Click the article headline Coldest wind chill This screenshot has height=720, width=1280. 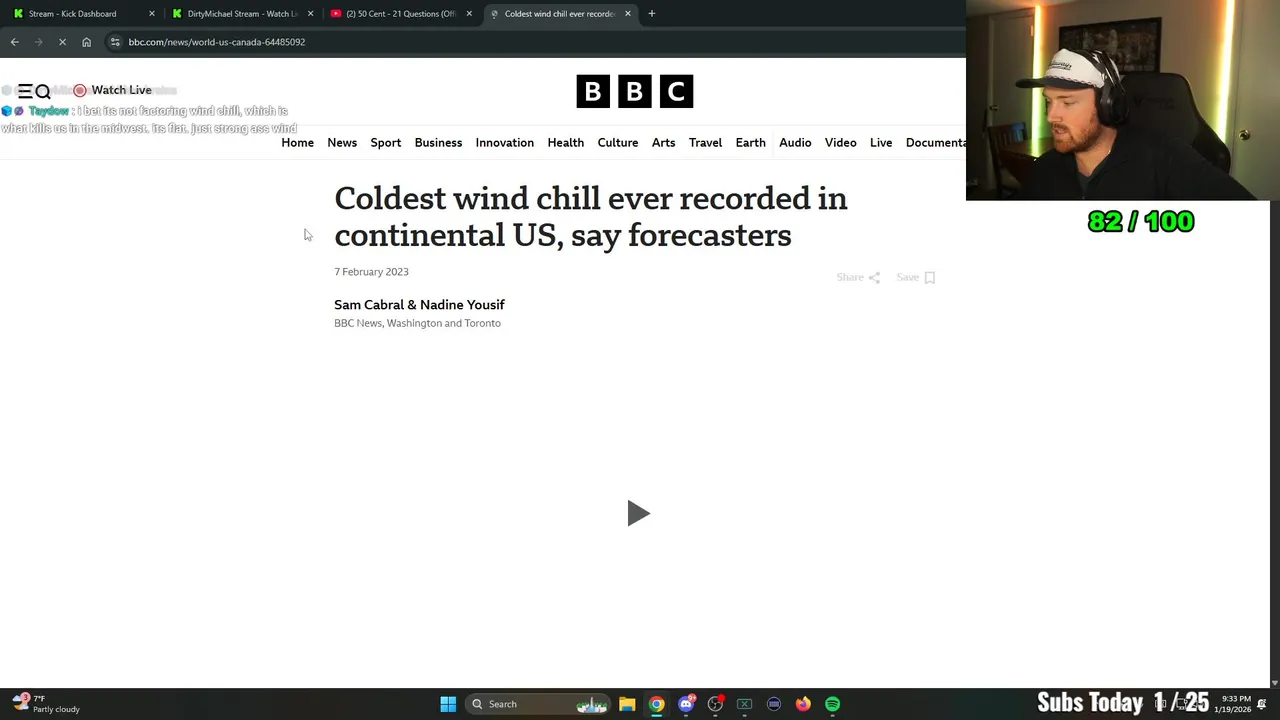590,217
